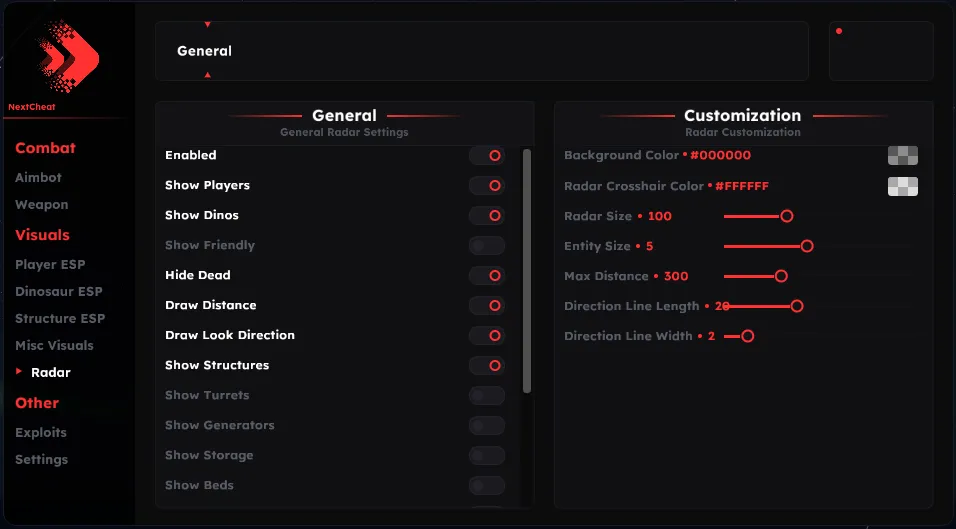Open the Aimbot section in the sidebar
Screen dimensions: 956x529
coord(38,177)
